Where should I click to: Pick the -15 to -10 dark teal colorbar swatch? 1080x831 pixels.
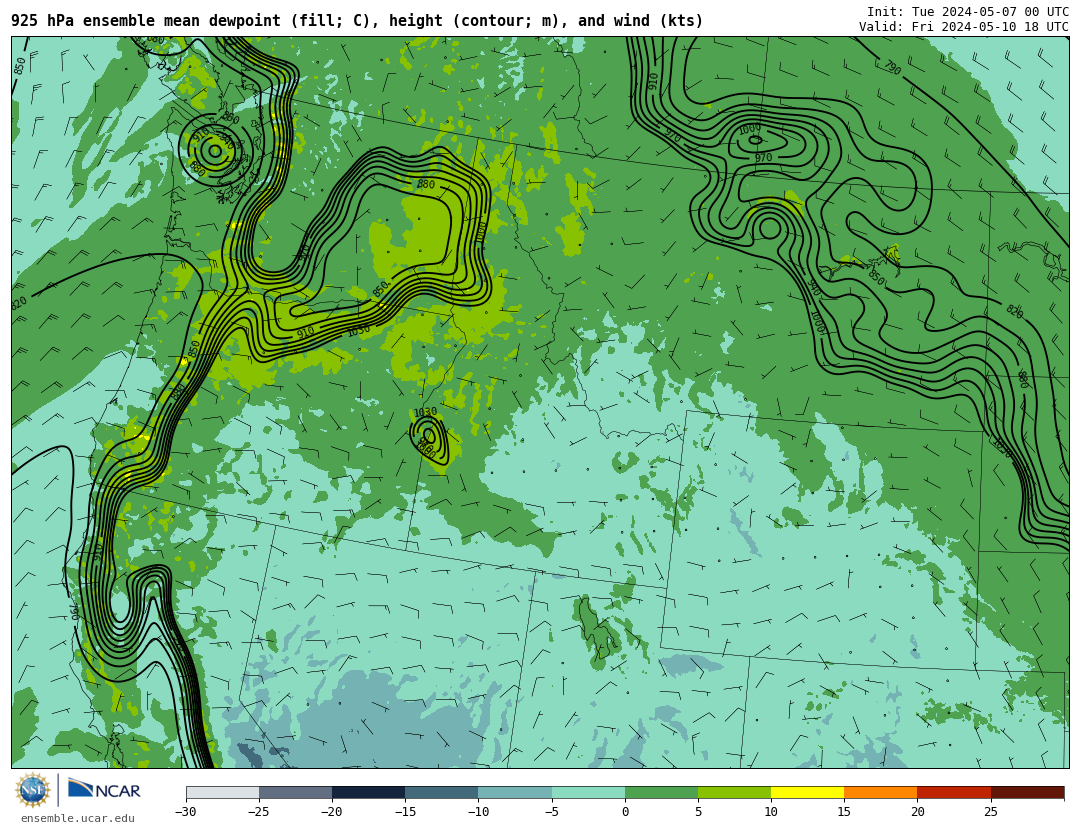coord(442,792)
